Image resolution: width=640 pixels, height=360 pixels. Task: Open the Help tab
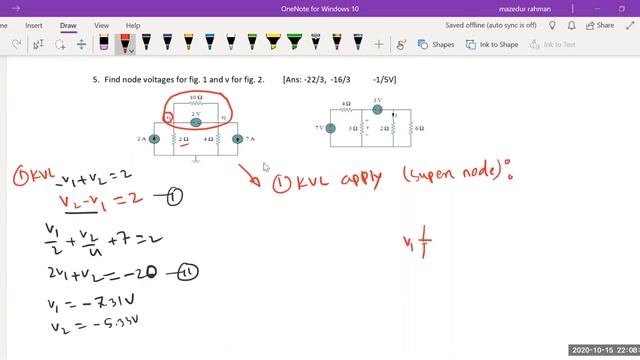[x=133, y=25]
